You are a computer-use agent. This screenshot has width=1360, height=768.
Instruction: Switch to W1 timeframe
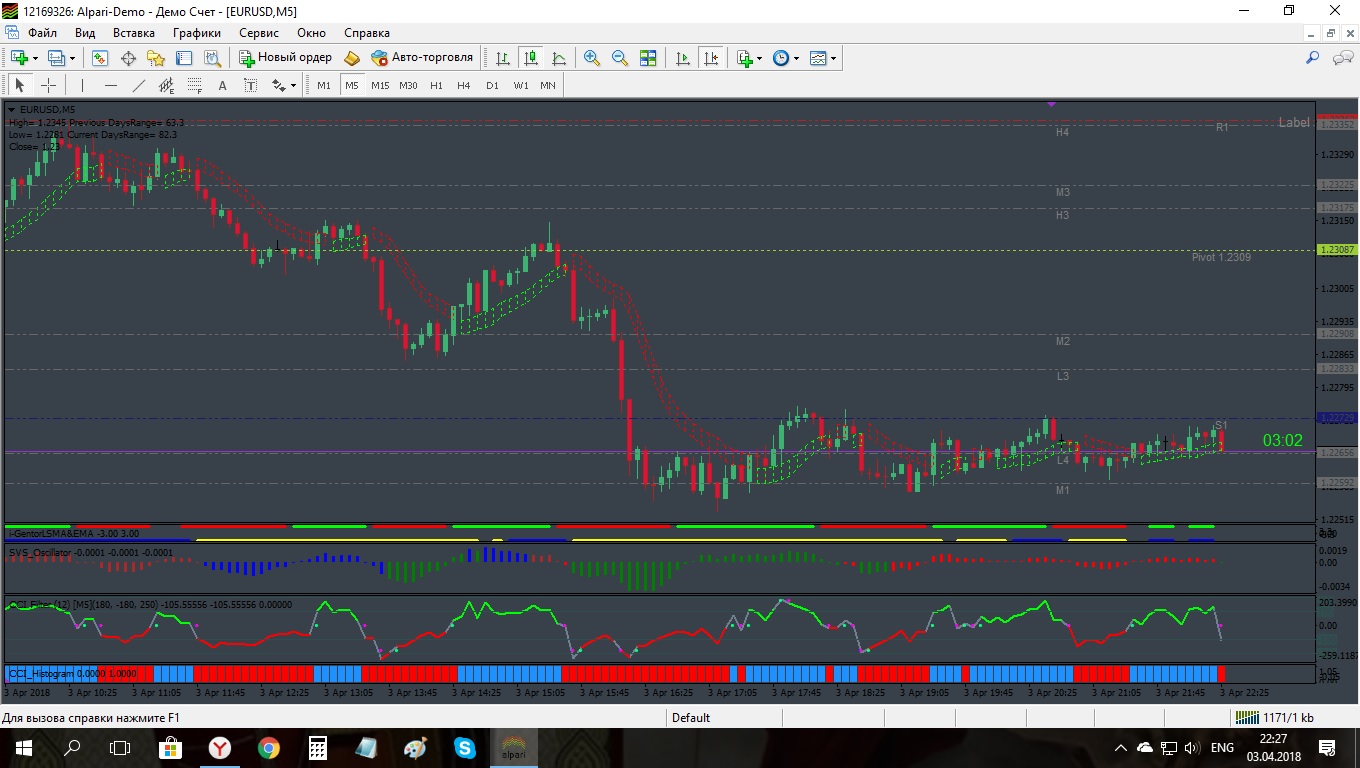[x=521, y=85]
